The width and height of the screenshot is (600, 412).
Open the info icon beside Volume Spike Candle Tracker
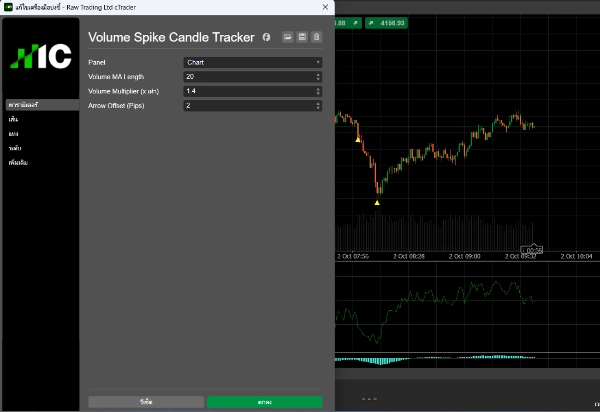point(266,37)
